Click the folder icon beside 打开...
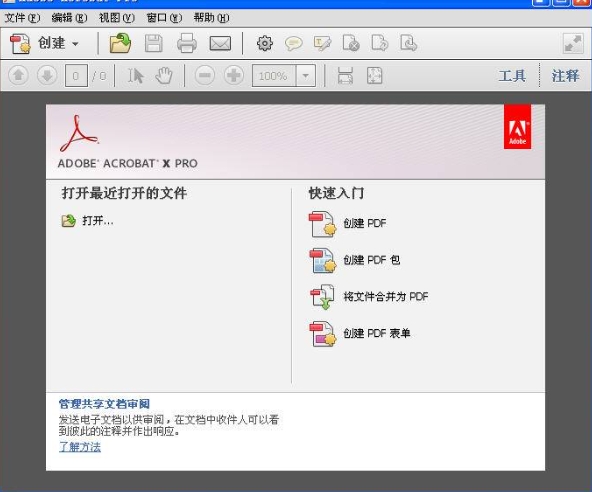The height and width of the screenshot is (492, 592). coord(68,221)
